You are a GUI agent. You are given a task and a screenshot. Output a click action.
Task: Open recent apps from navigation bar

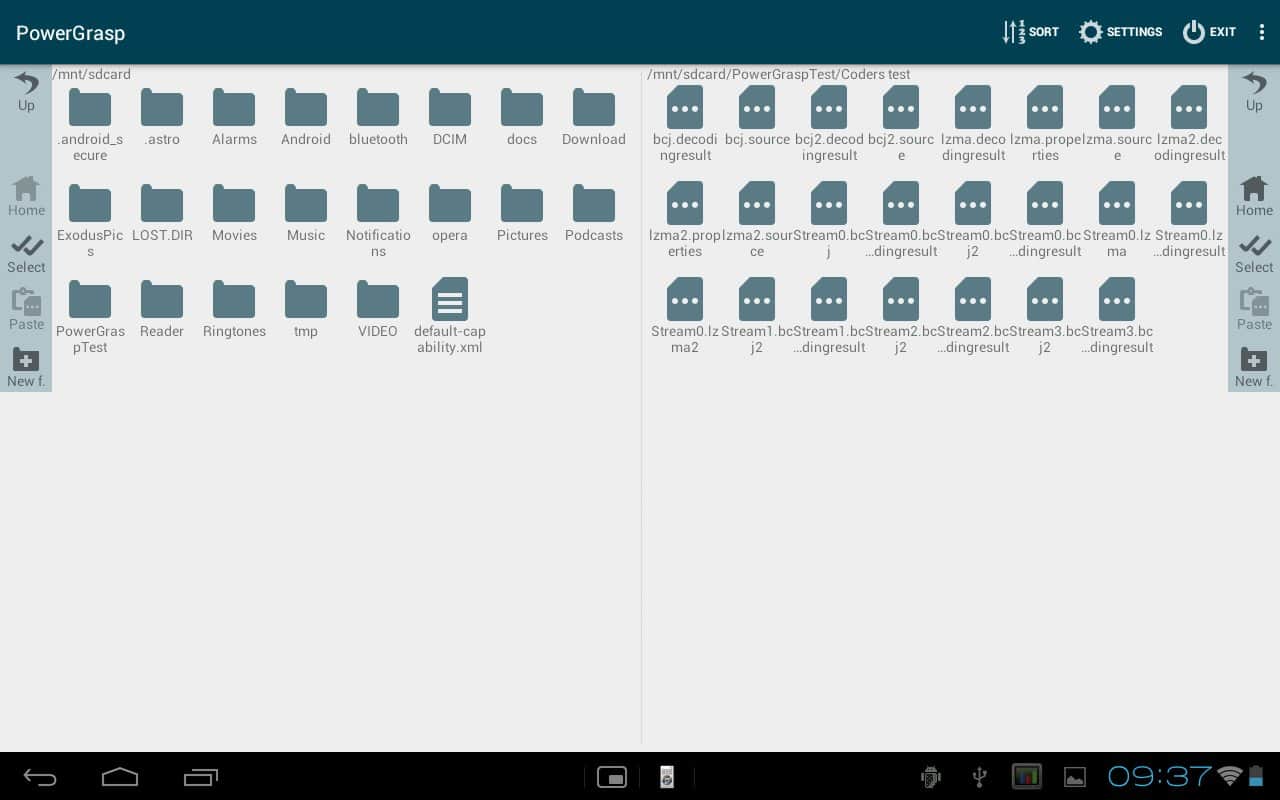(x=201, y=777)
